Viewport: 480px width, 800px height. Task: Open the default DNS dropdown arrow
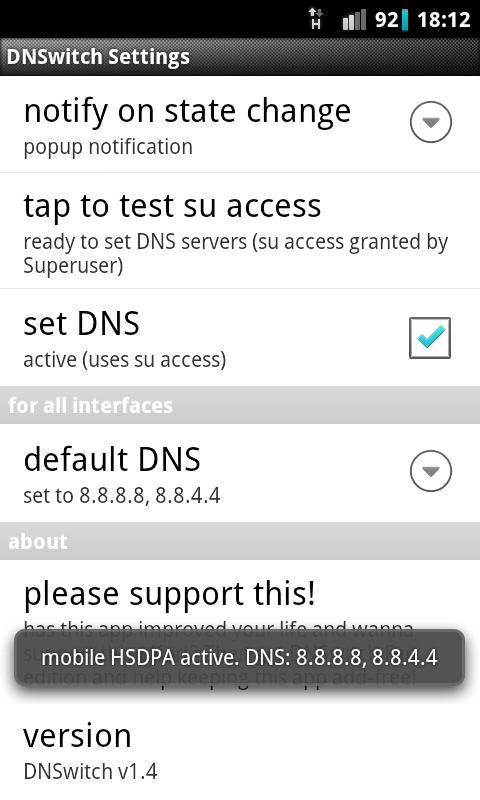(x=431, y=470)
